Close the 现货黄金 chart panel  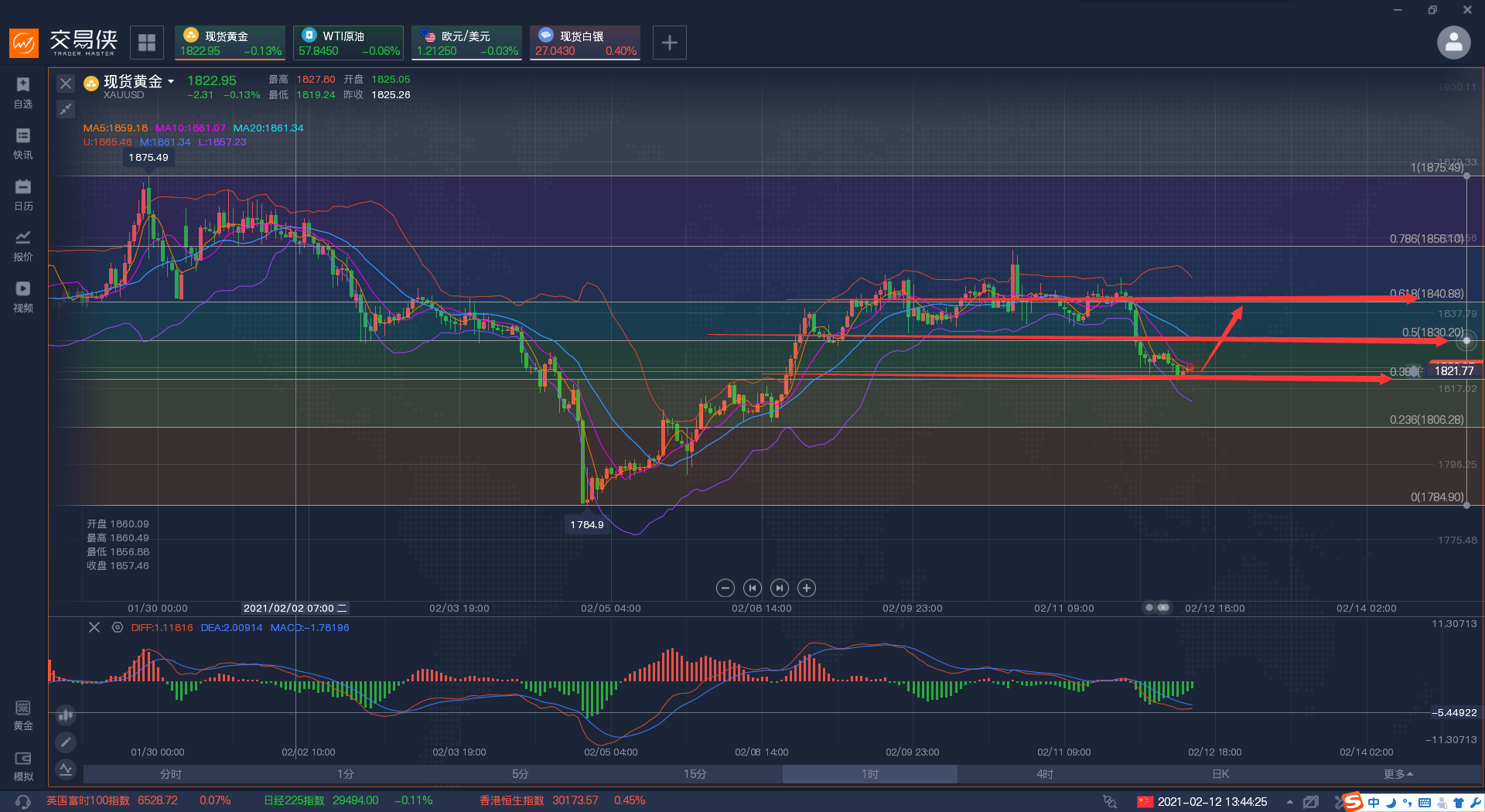coord(66,84)
